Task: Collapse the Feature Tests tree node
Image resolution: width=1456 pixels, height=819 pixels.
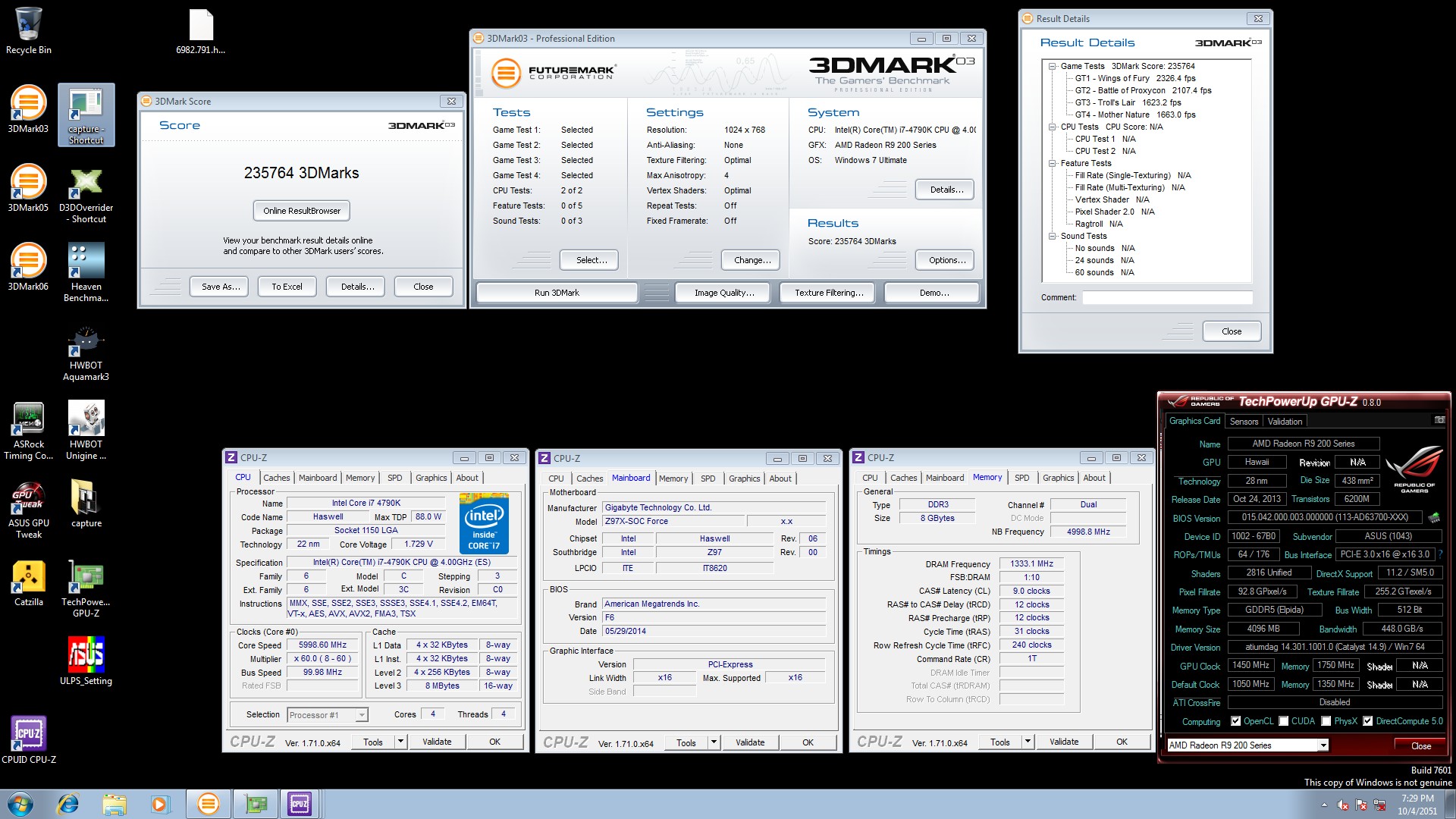Action: coord(1053,164)
